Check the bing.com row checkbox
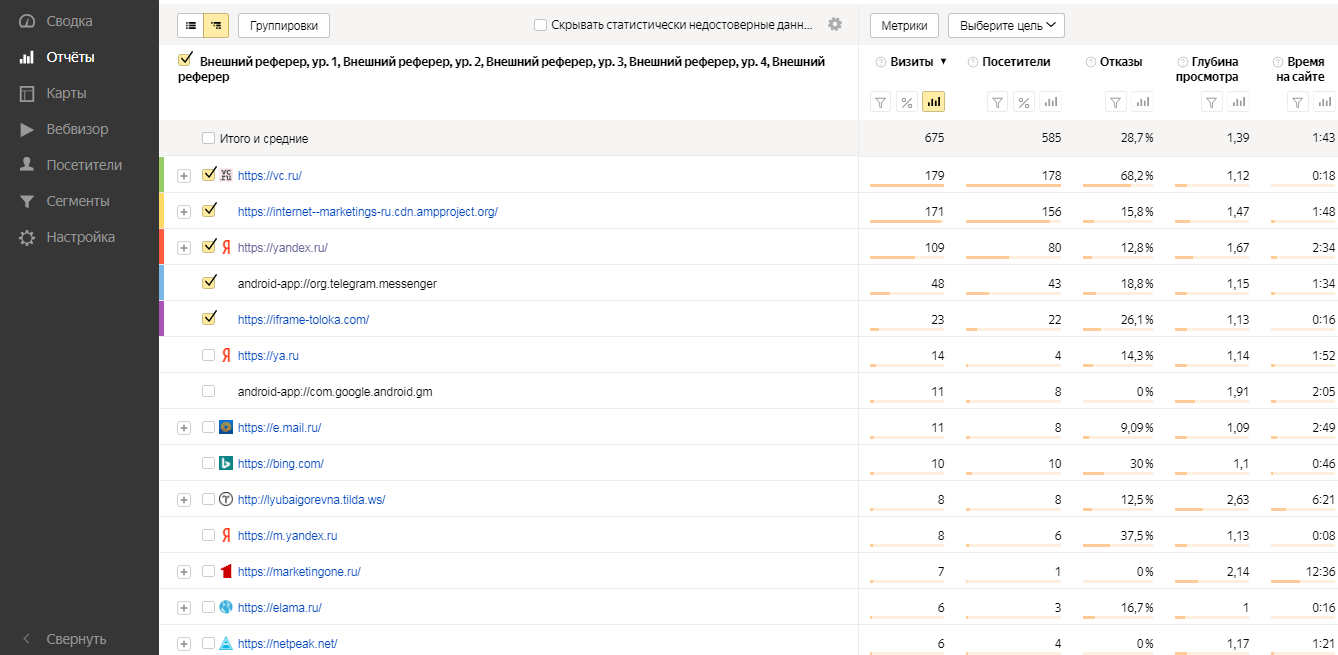1338x655 pixels. (208, 463)
